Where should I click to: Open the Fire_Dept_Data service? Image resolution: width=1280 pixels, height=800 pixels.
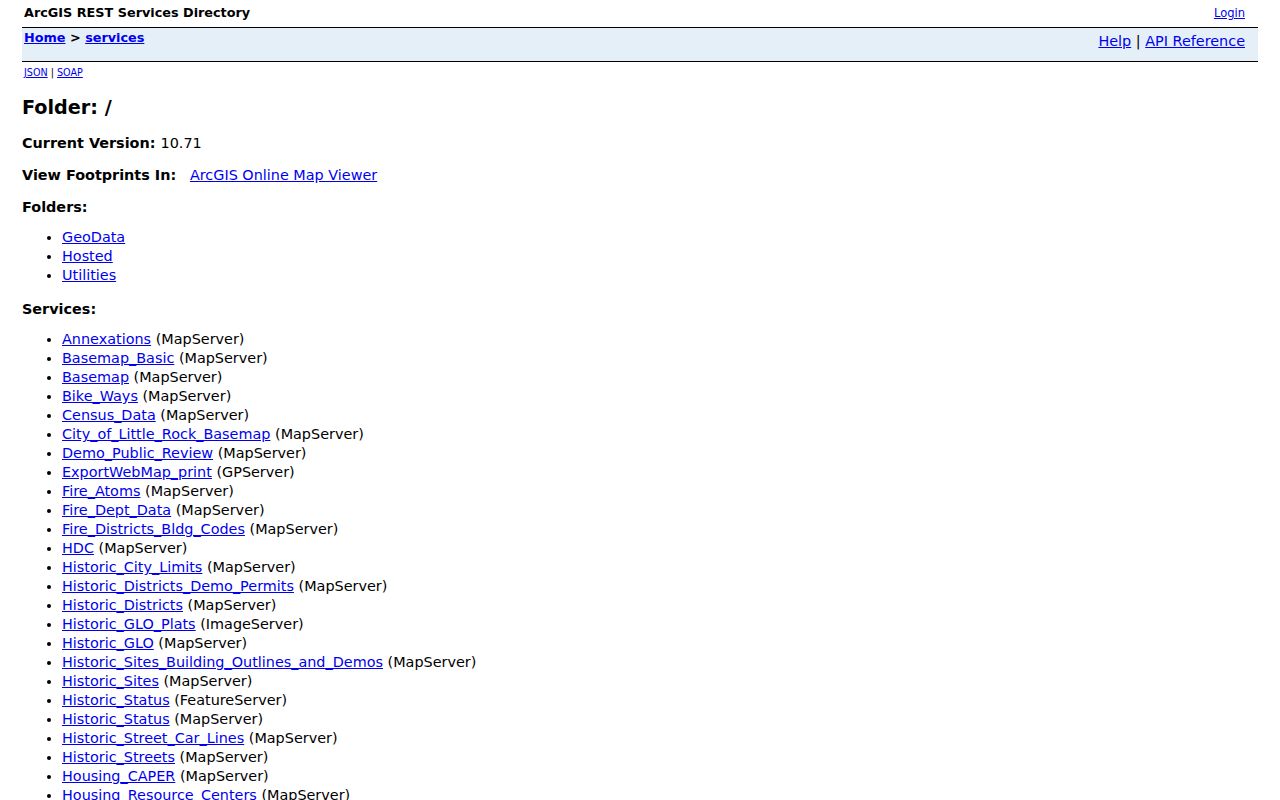116,510
